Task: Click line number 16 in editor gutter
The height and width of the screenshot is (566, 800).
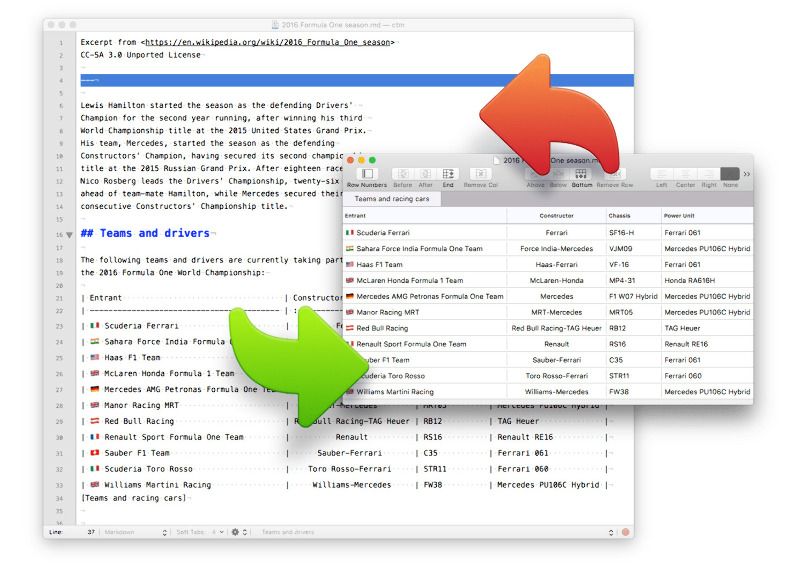Action: [x=59, y=235]
